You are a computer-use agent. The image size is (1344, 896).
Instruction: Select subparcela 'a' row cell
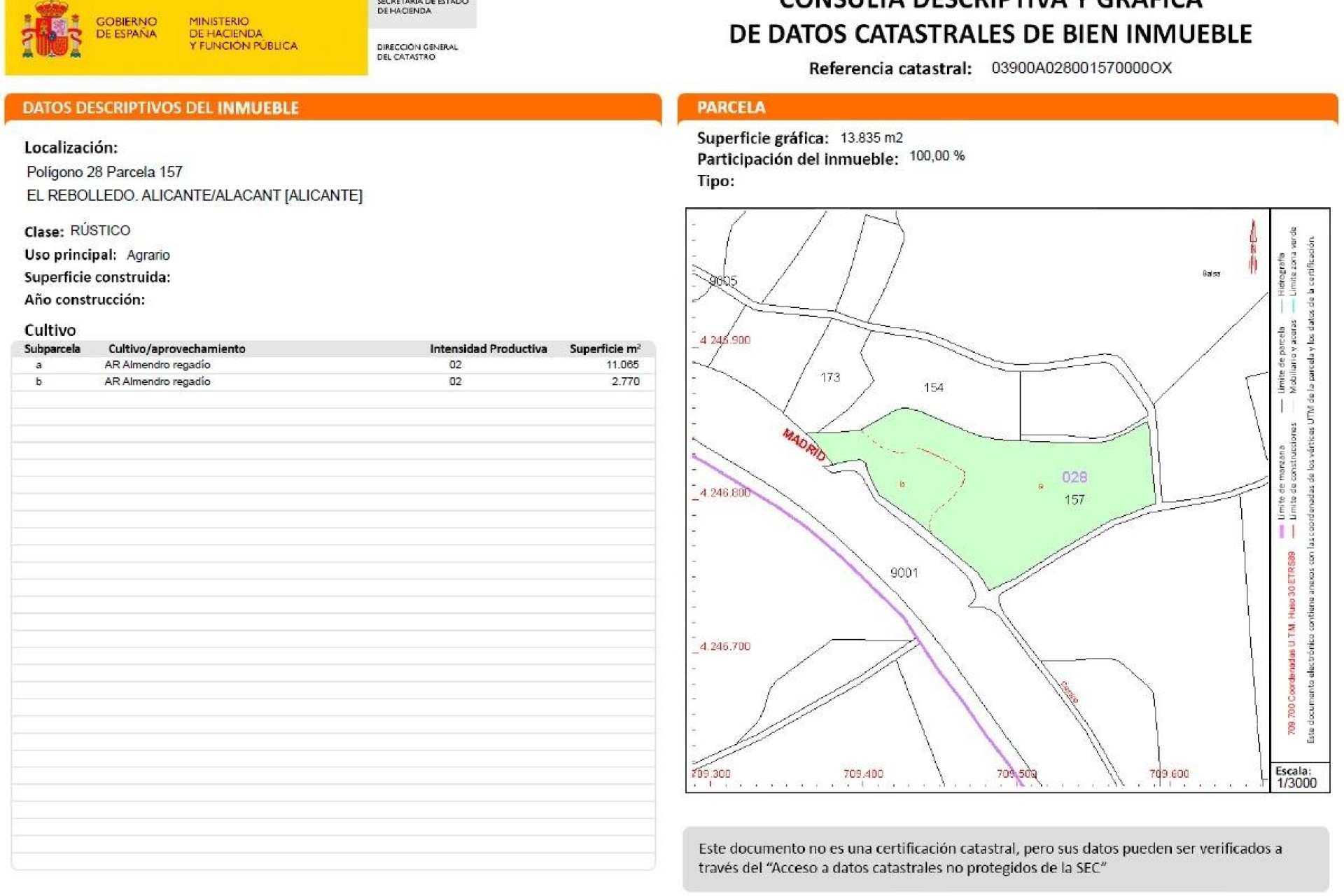click(x=39, y=365)
